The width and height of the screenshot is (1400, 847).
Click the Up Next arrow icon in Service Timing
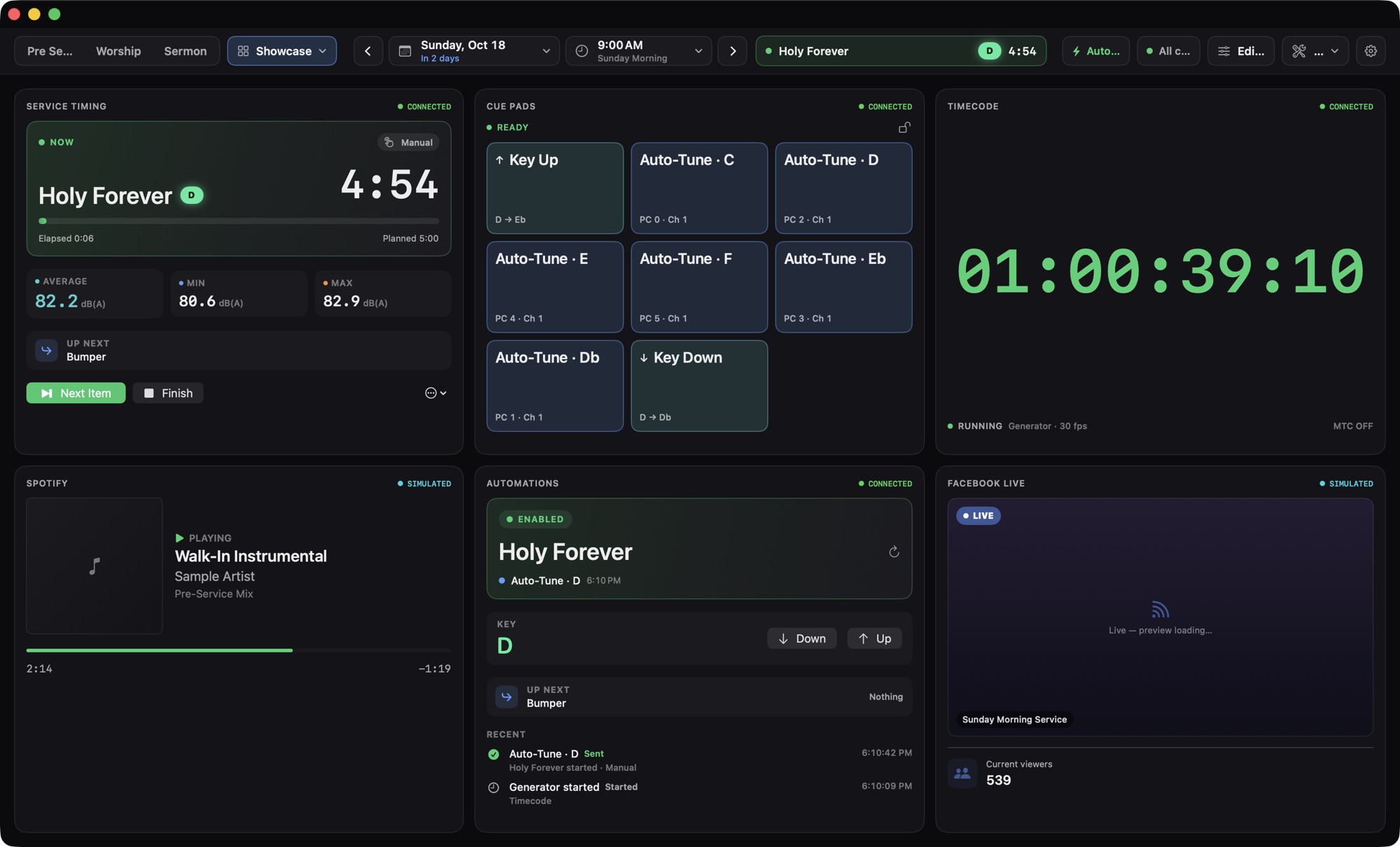(x=46, y=350)
